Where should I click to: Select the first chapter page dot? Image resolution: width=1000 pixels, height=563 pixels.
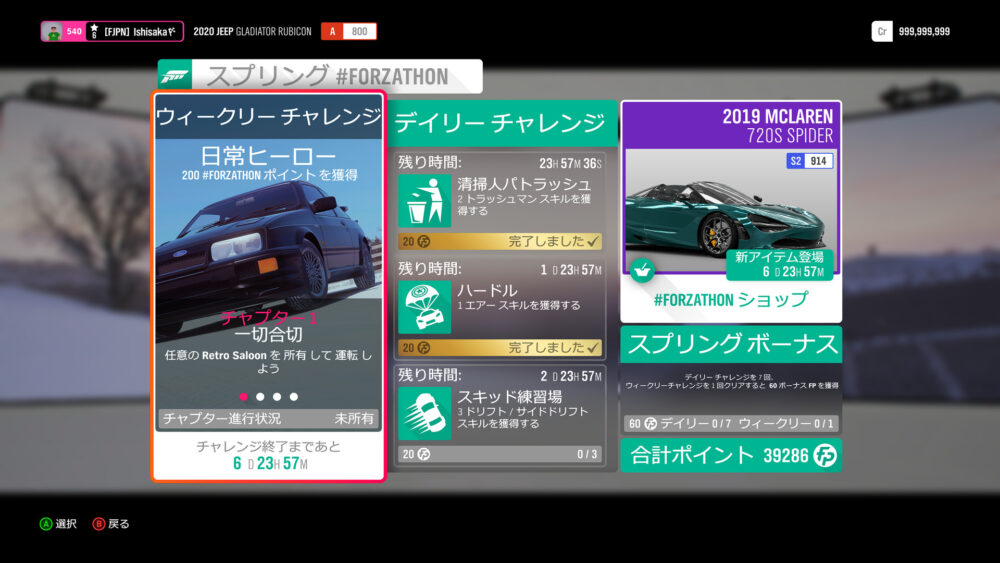click(243, 397)
